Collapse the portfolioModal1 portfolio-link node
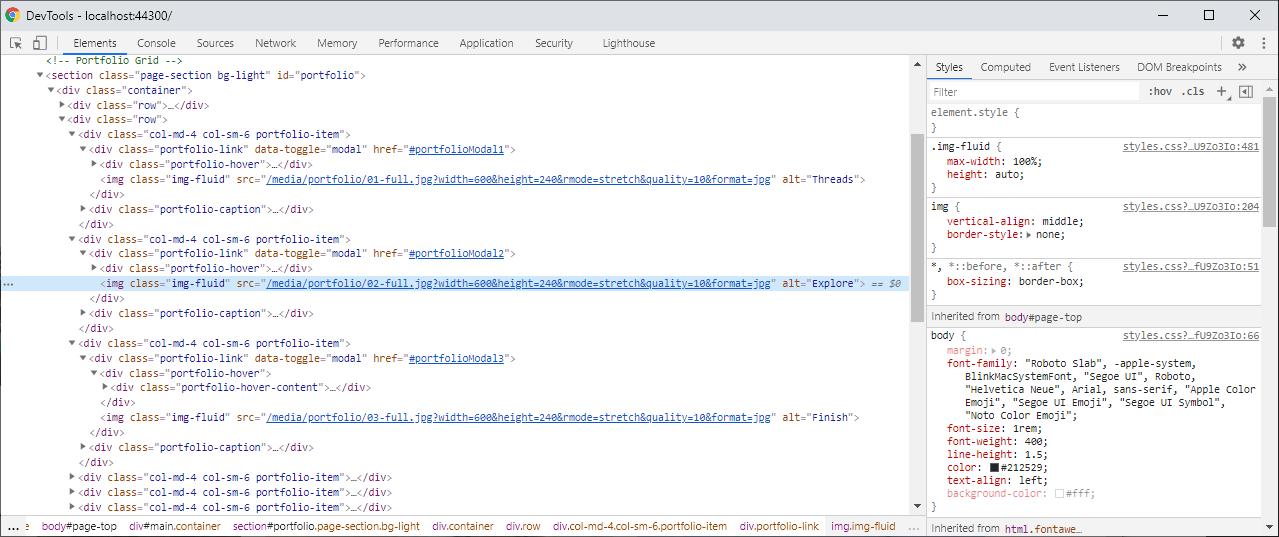Screen dimensions: 1279x537 click(x=83, y=150)
